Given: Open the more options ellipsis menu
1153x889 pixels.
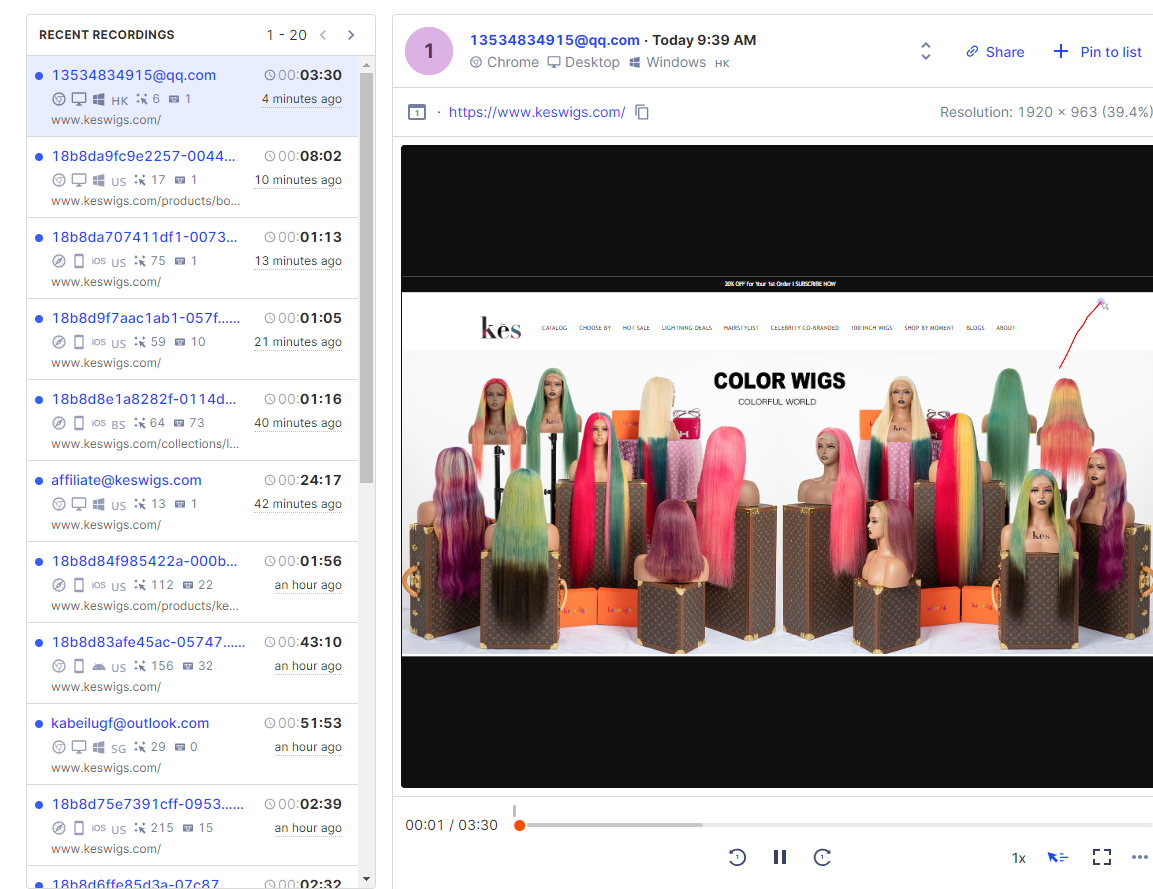Looking at the screenshot, I should [x=1140, y=857].
